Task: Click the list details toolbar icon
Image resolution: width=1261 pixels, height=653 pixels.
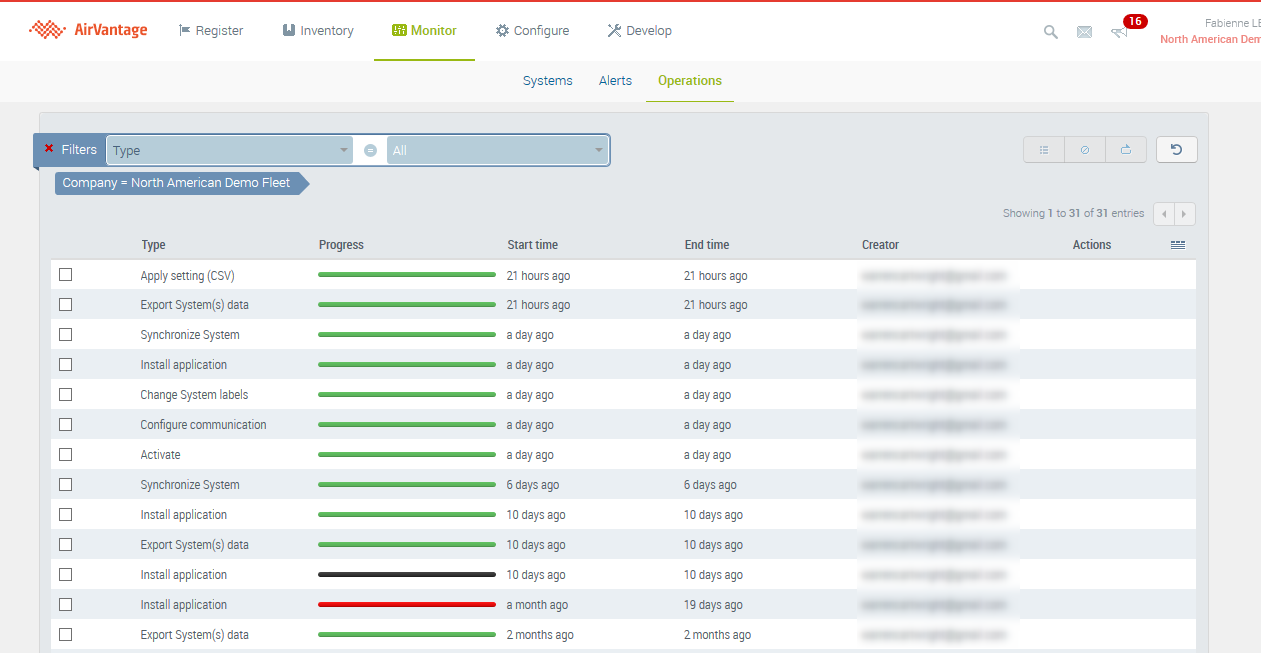Action: tap(1044, 150)
